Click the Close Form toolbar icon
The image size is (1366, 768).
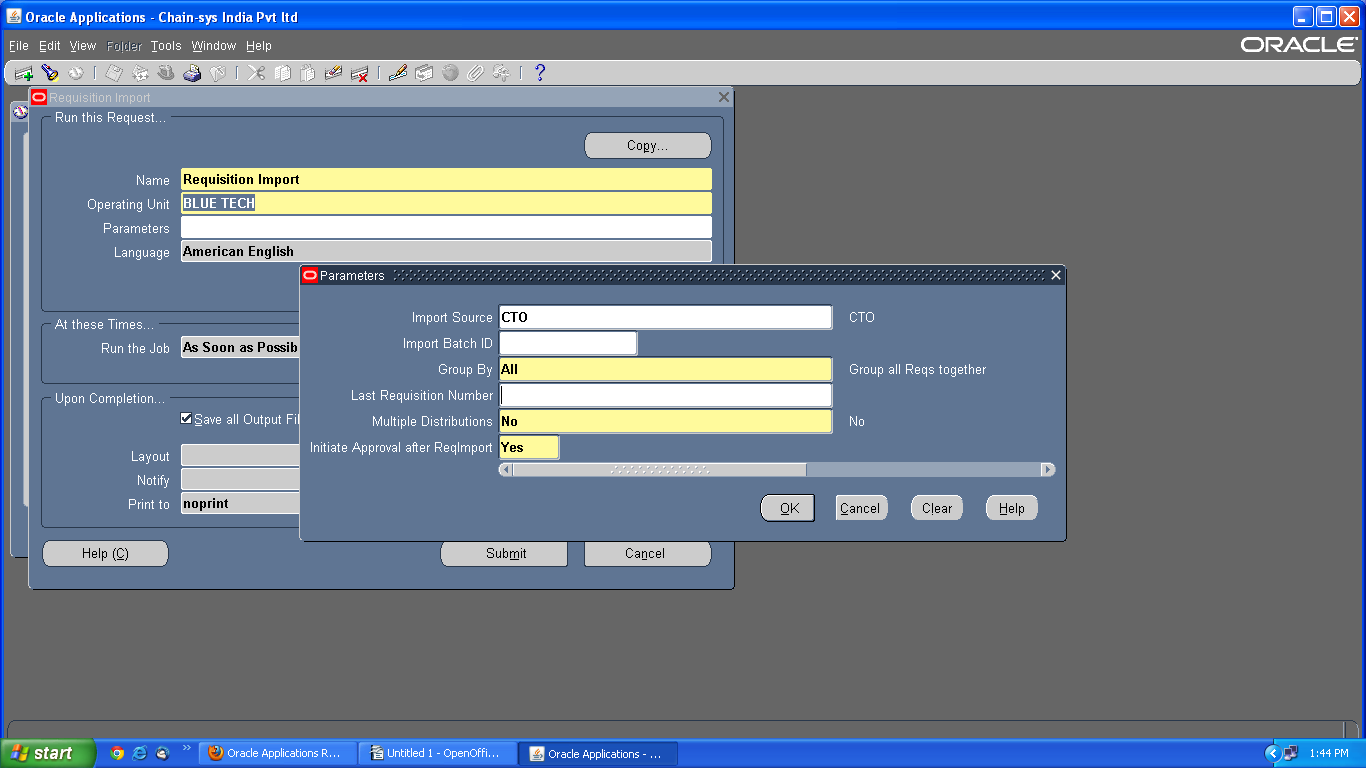(x=217, y=73)
